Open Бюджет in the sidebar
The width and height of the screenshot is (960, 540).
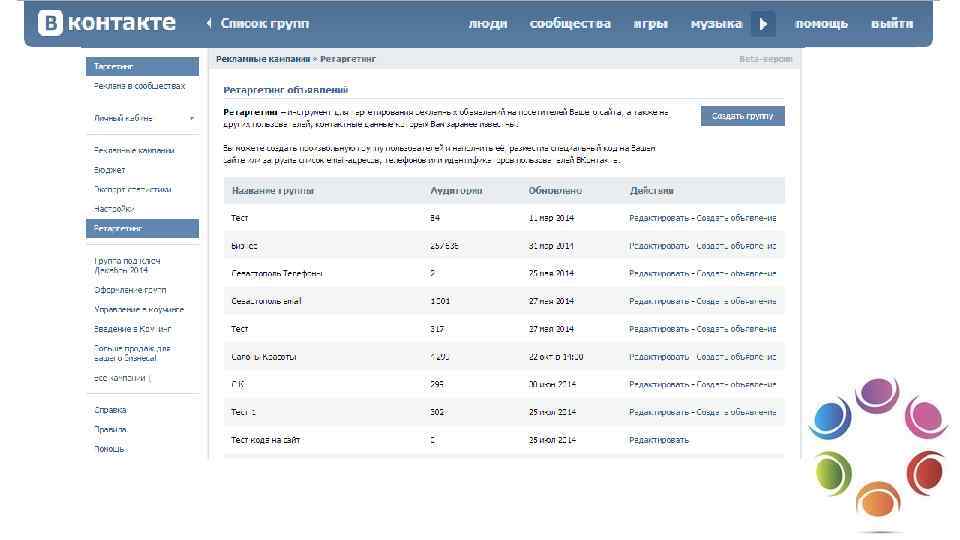click(x=110, y=170)
